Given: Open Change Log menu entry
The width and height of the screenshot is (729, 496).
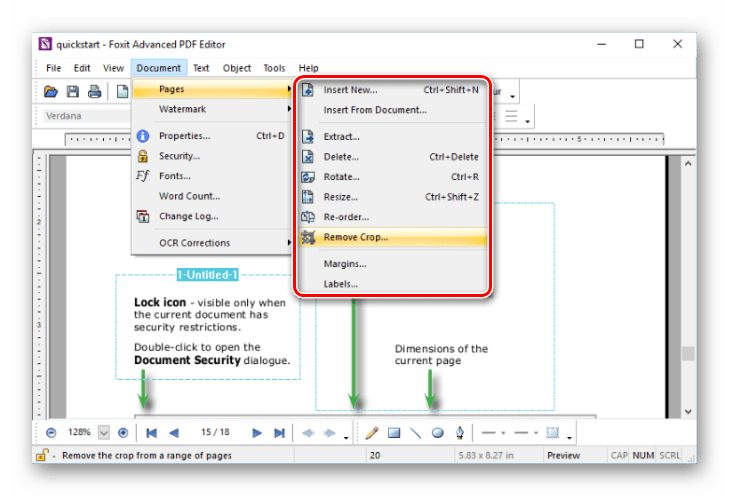Looking at the screenshot, I should click(212, 216).
